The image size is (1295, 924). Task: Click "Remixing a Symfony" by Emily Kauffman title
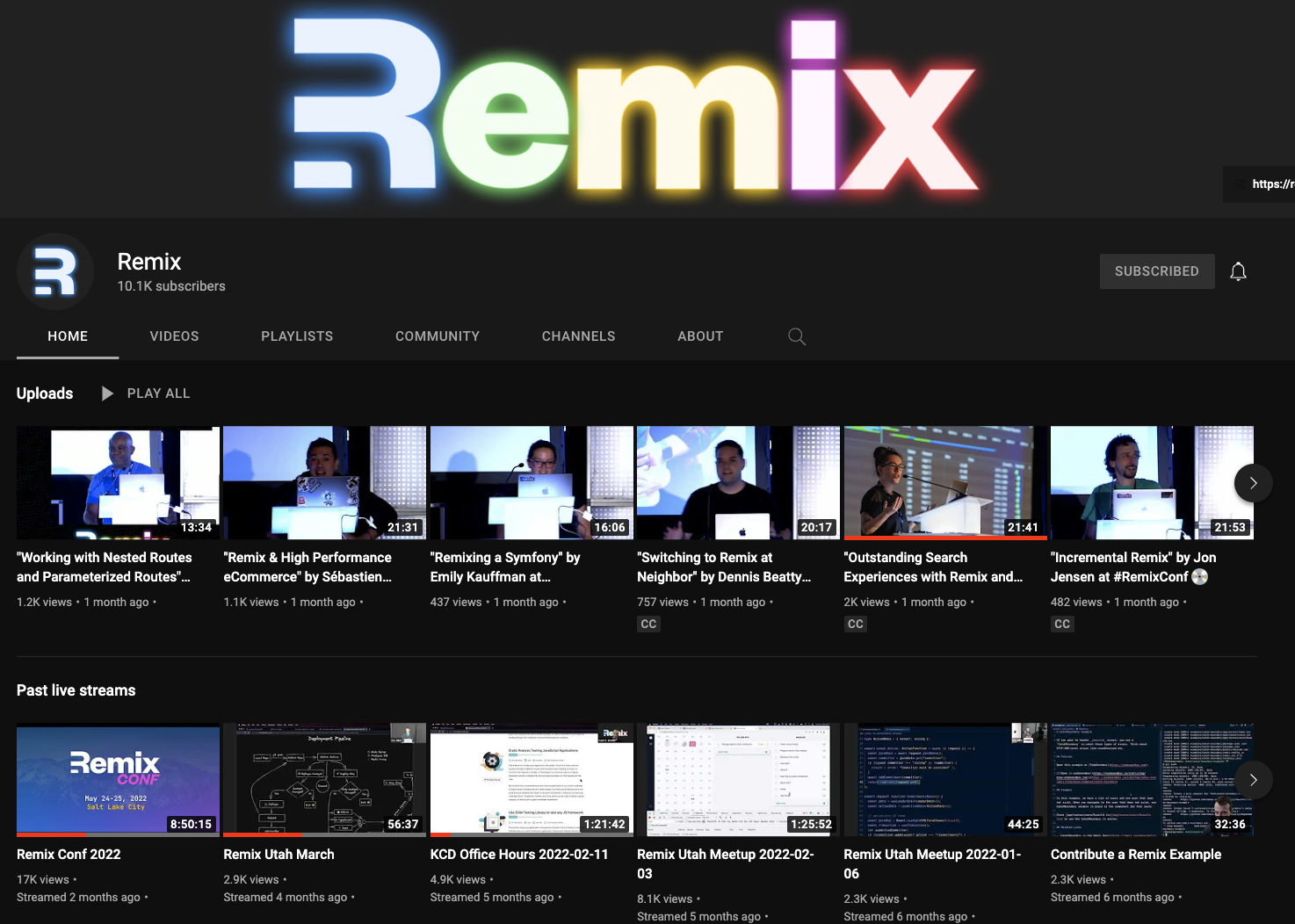[505, 567]
